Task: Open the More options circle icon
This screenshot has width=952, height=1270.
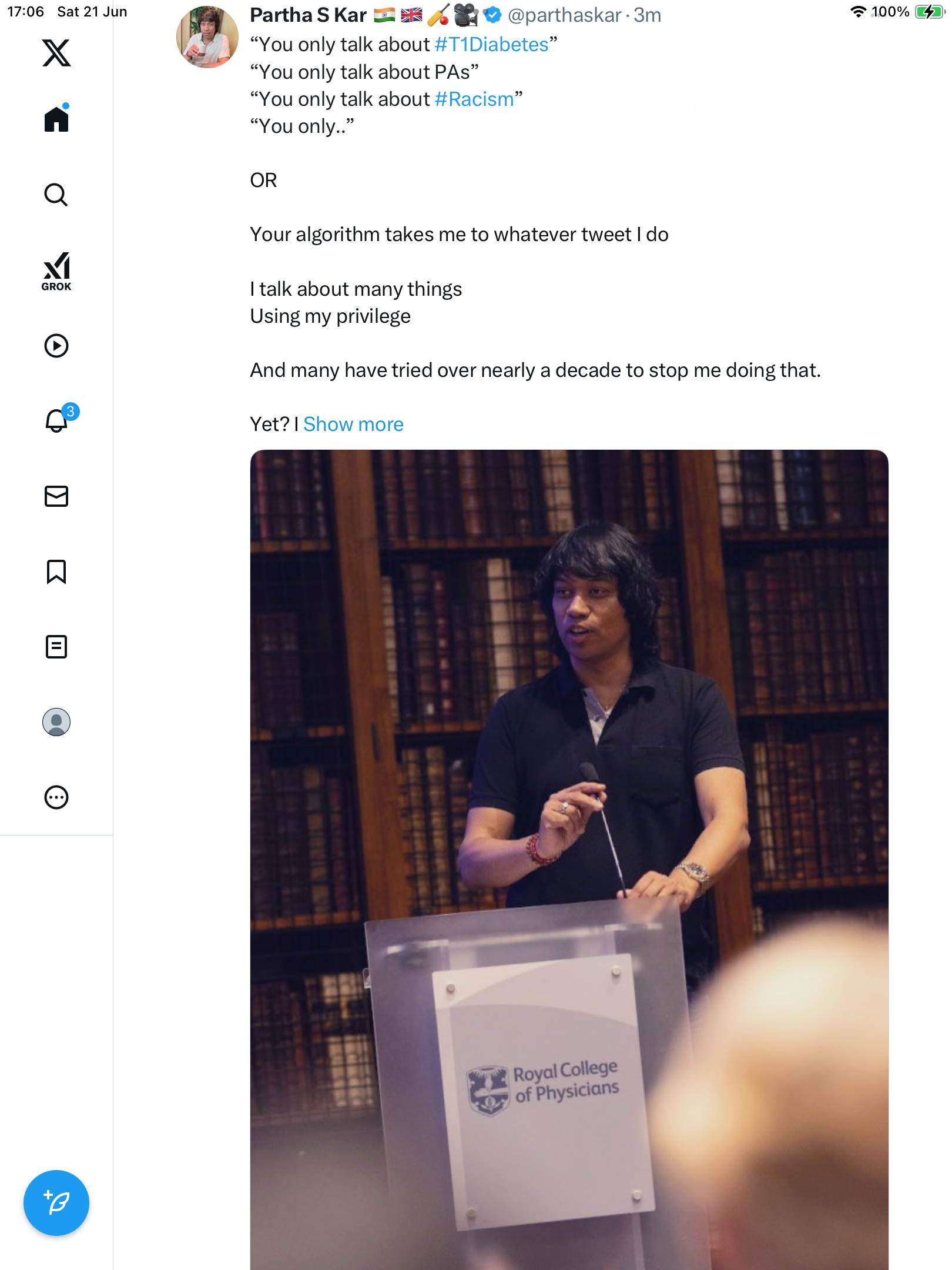Action: pos(56,797)
